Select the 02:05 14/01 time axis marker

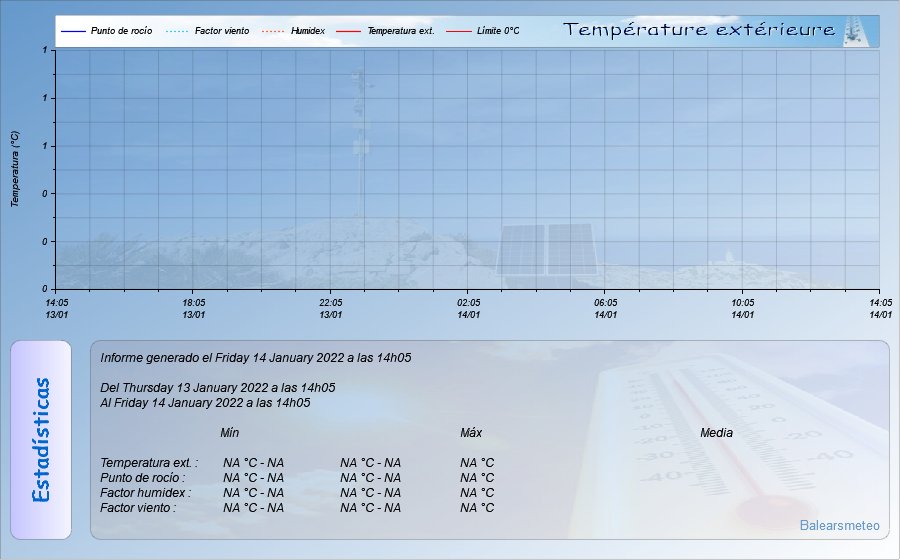(x=468, y=308)
